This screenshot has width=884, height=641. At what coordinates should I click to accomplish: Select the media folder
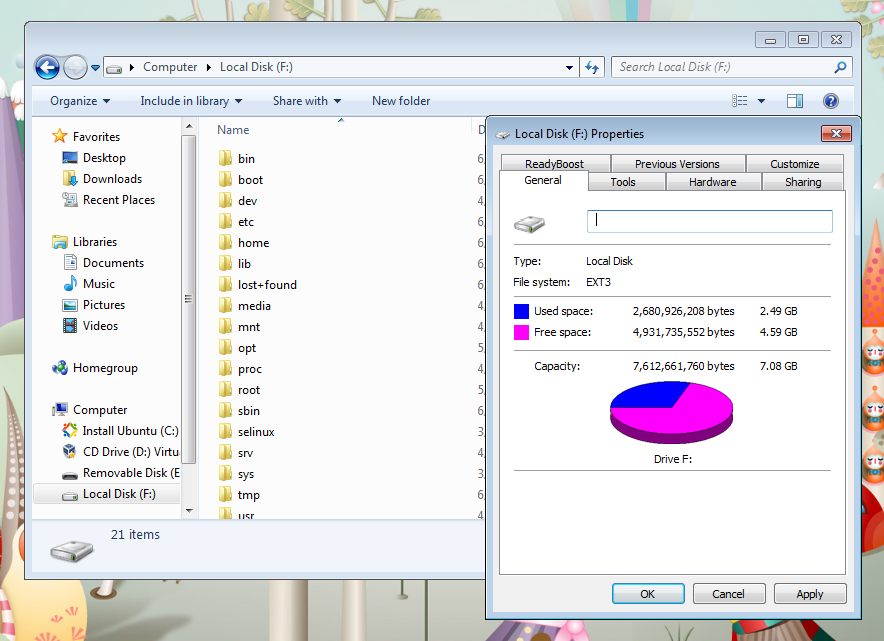pyautogui.click(x=254, y=306)
